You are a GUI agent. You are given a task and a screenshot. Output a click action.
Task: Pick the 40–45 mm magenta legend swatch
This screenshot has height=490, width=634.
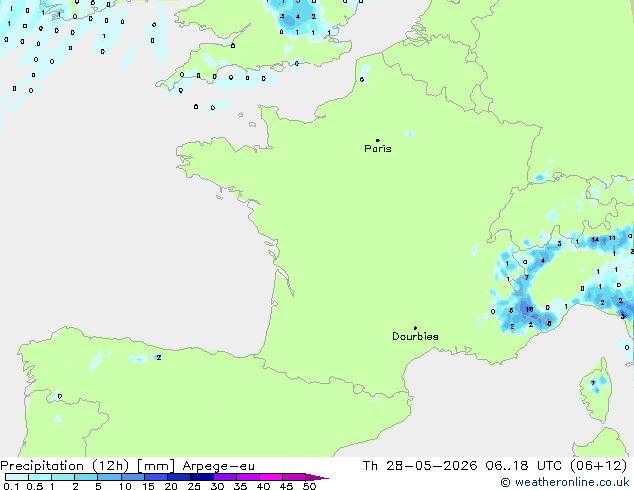pyautogui.click(x=271, y=477)
